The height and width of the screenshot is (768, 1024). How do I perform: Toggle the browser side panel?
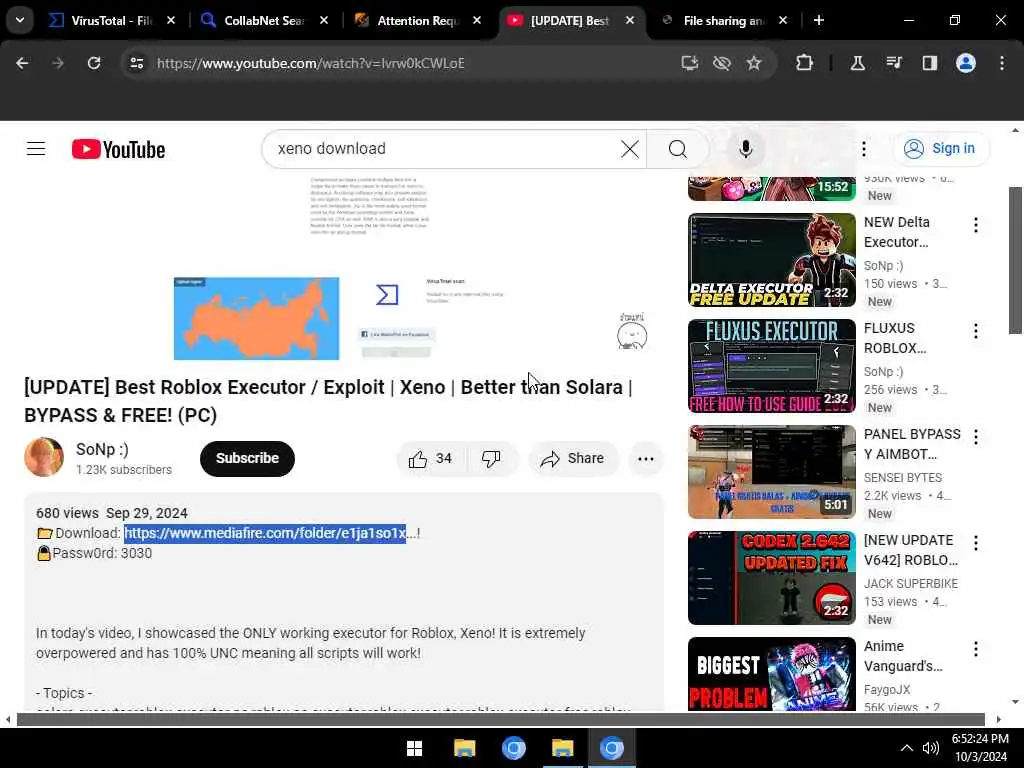pyautogui.click(x=930, y=63)
